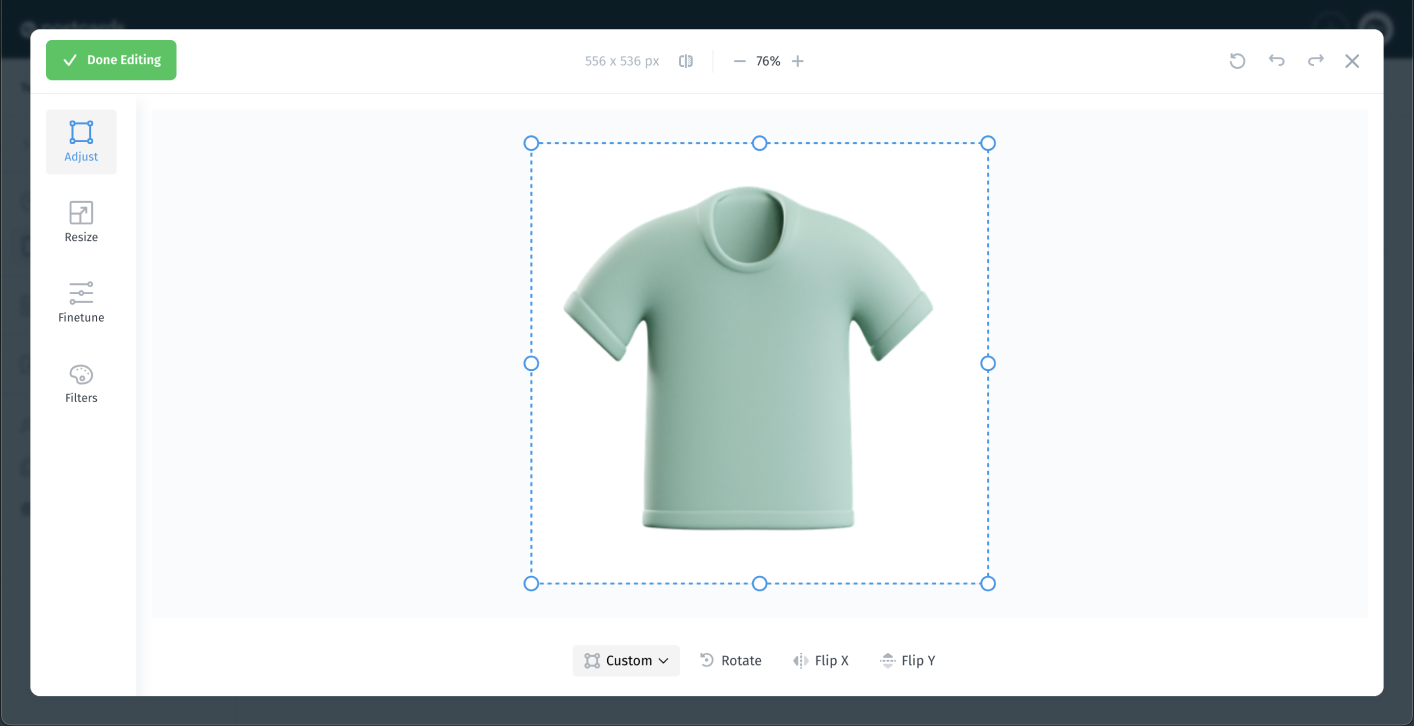Click the bottom-left crop handle

click(x=531, y=583)
